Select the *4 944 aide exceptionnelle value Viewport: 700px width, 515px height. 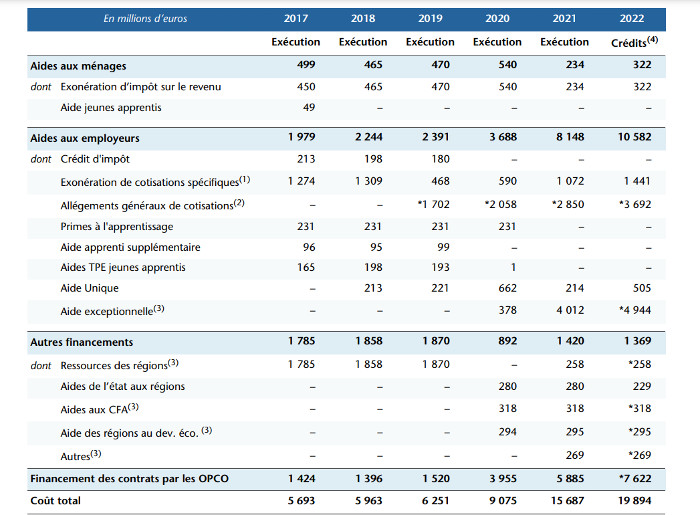click(x=632, y=311)
